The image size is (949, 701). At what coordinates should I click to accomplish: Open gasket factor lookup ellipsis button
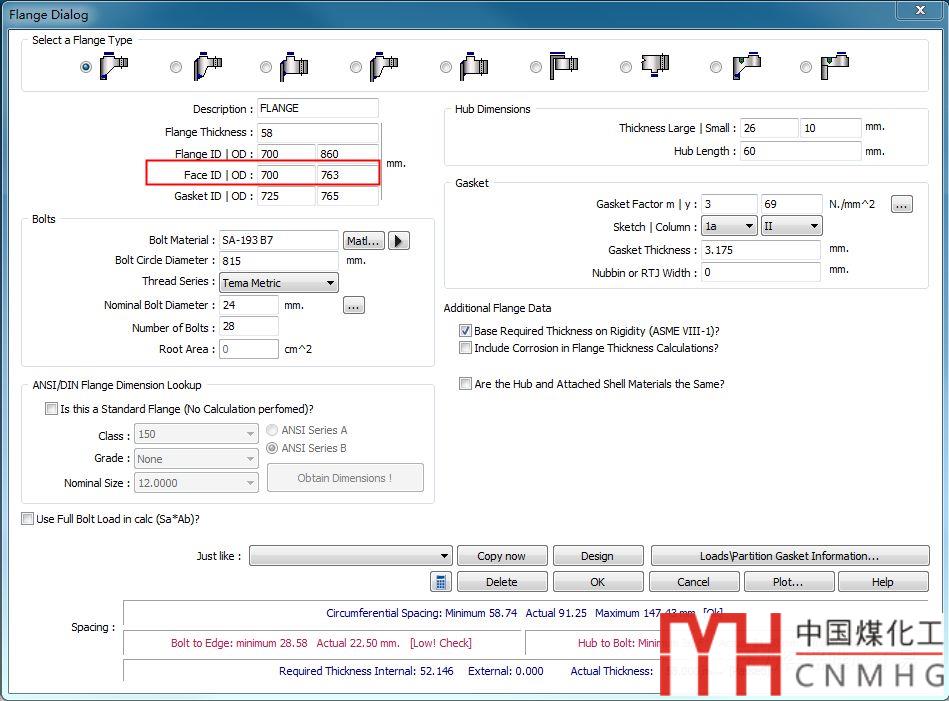[x=902, y=205]
